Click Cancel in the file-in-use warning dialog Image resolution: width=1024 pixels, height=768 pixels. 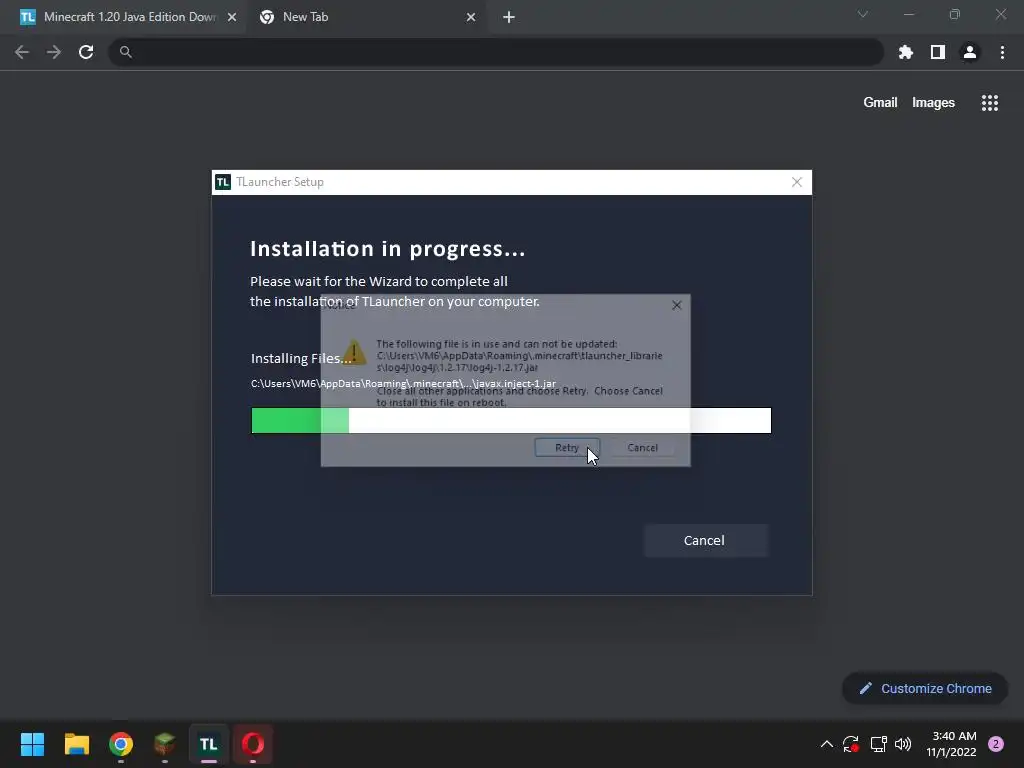click(643, 447)
